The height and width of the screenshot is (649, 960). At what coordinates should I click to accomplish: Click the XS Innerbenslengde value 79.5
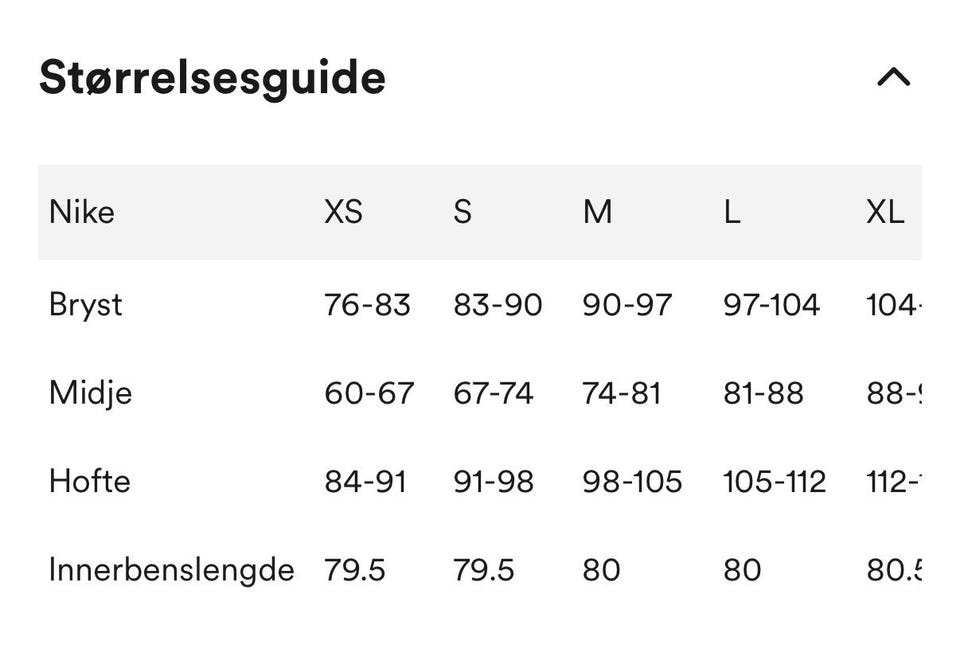click(354, 569)
